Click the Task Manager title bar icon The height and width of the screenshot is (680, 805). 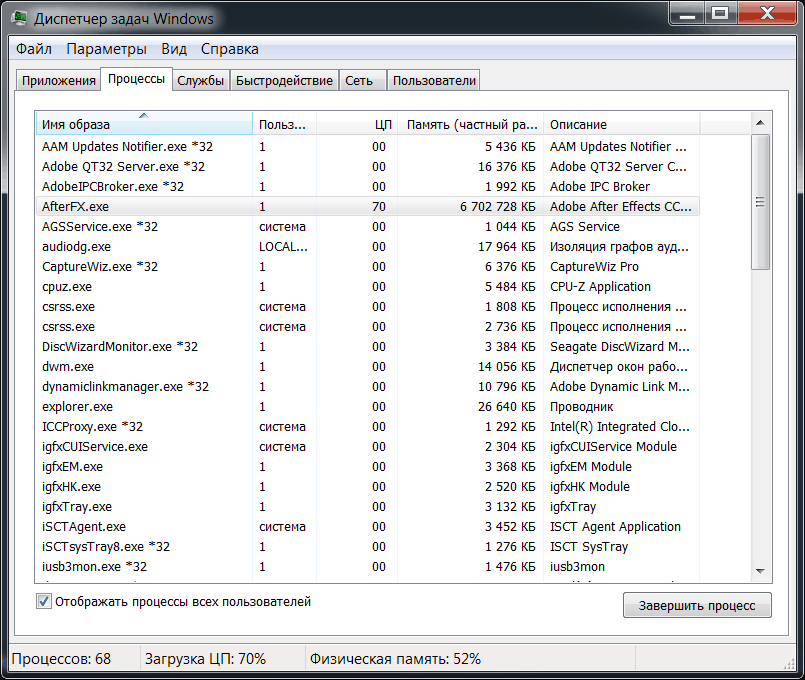[19, 18]
